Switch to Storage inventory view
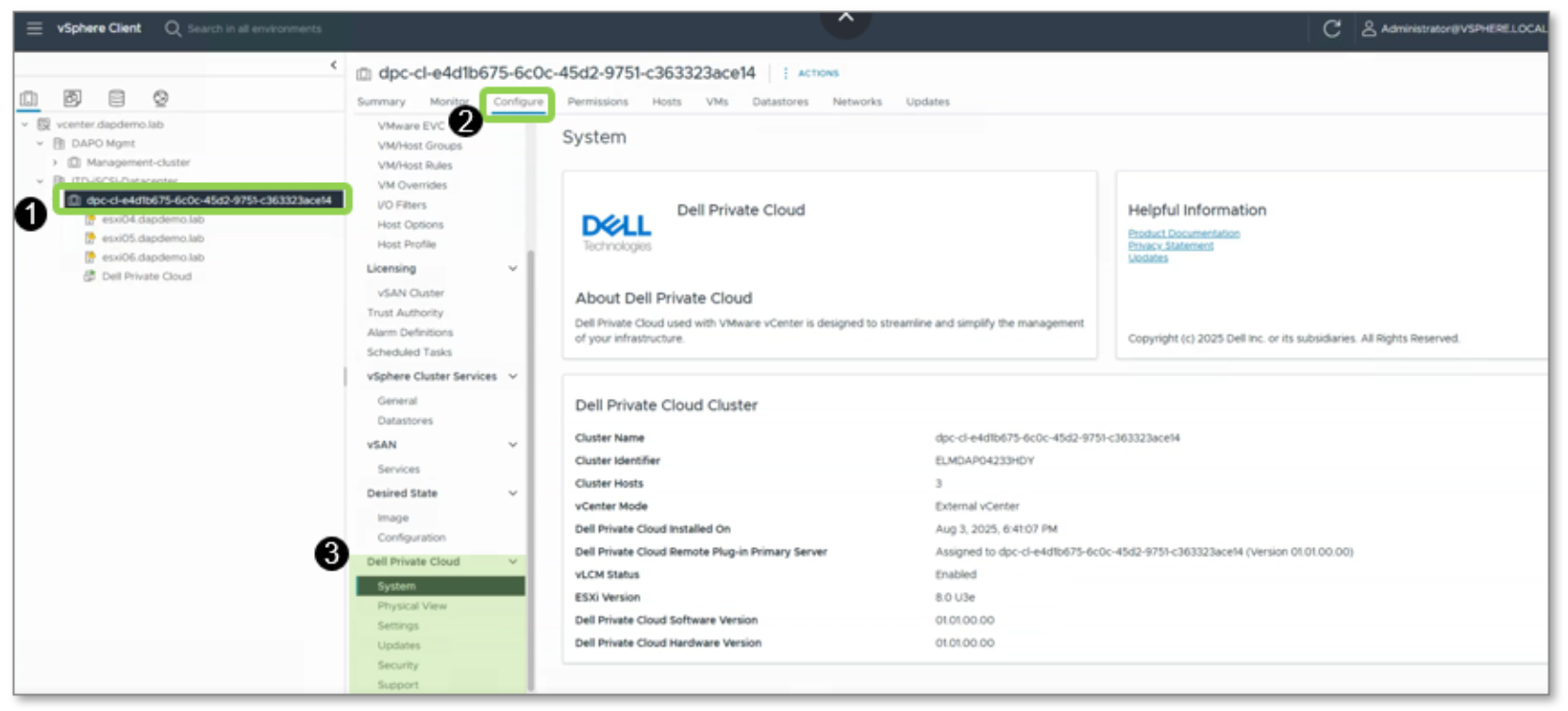Viewport: 1568px width, 711px height. click(x=116, y=98)
